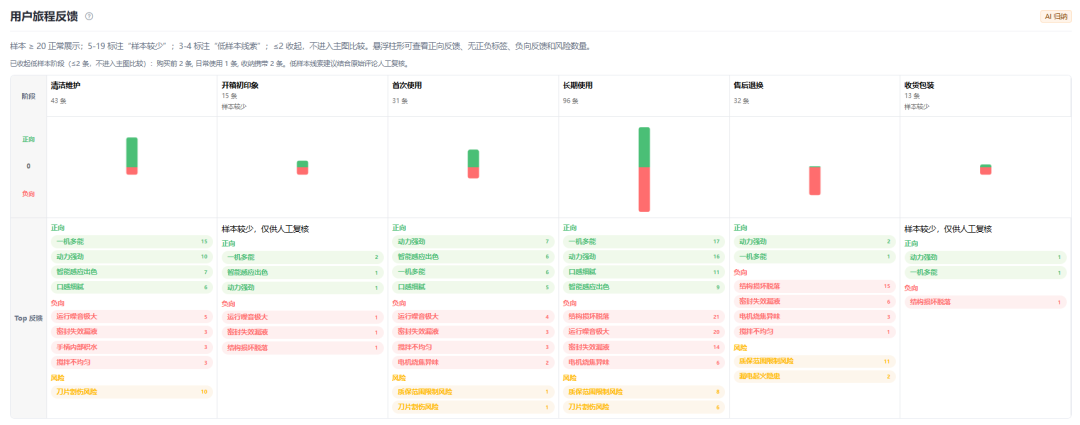
Task: Click 电机烧焦异味 tag in 售后退换 column
Action: pyautogui.click(x=815, y=317)
